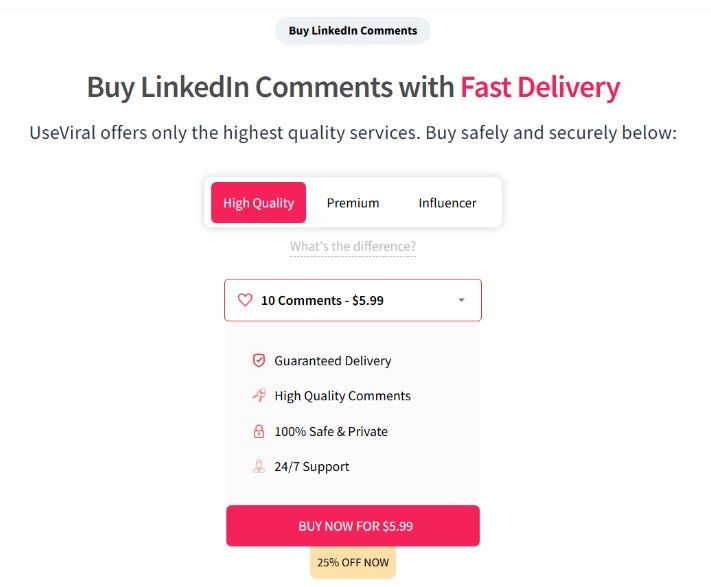The width and height of the screenshot is (711, 587).
Task: Click the support agent icon beside 24/7 Support
Action: click(259, 467)
